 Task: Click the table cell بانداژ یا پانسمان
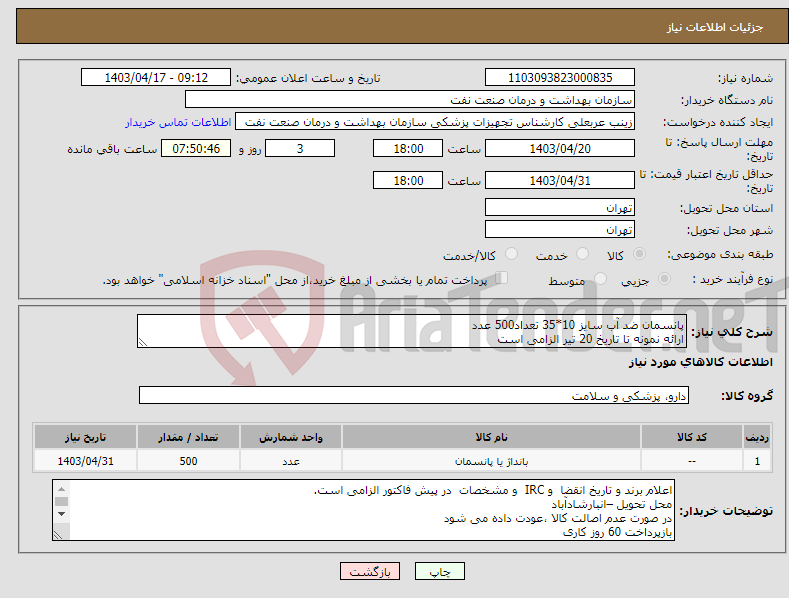pyautogui.click(x=491, y=461)
